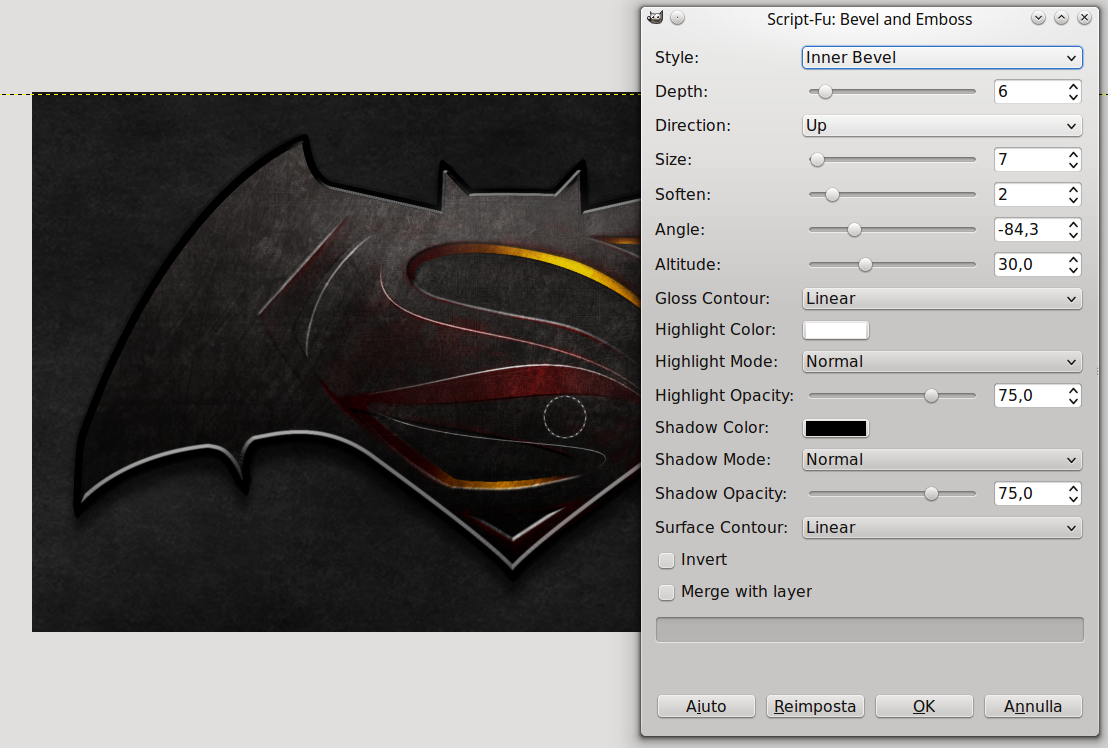Increase Shadow Opacity with the up stepper arrow
This screenshot has height=748, width=1108.
(1074, 488)
